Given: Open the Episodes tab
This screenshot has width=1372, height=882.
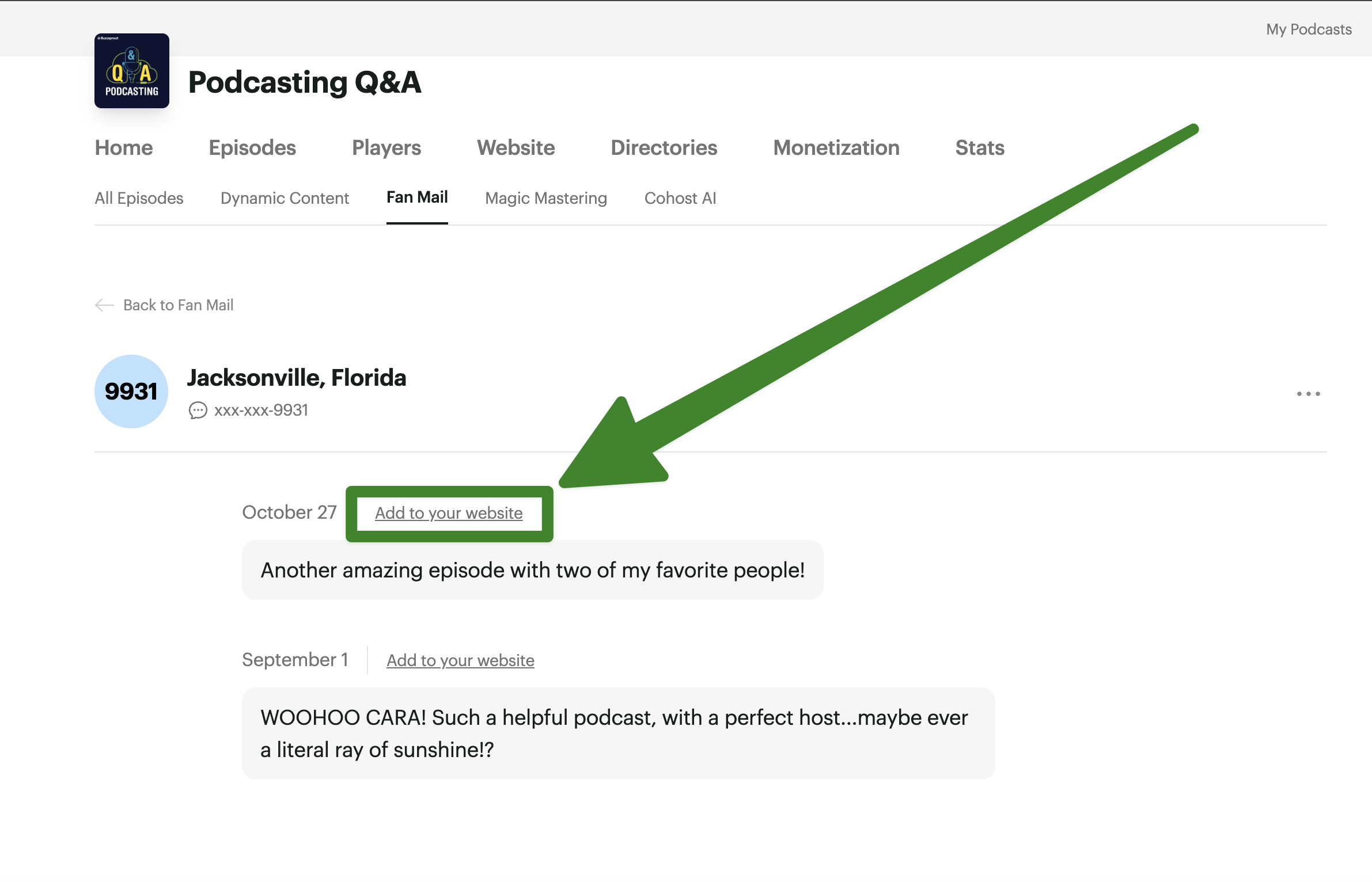Looking at the screenshot, I should pos(252,148).
